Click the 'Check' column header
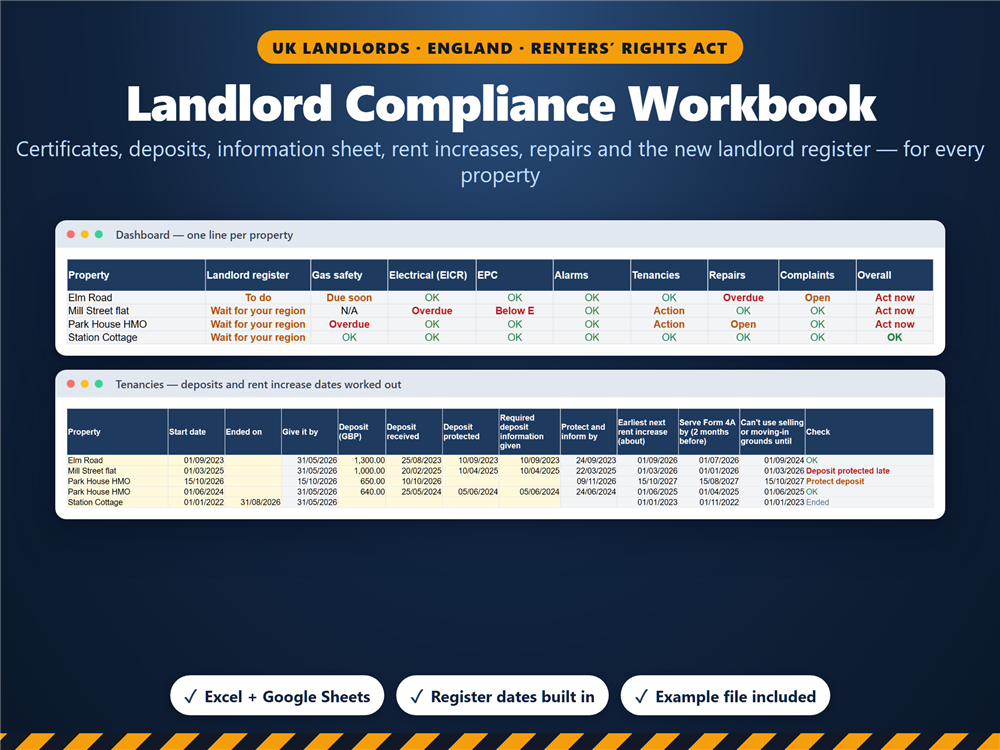 pos(869,432)
